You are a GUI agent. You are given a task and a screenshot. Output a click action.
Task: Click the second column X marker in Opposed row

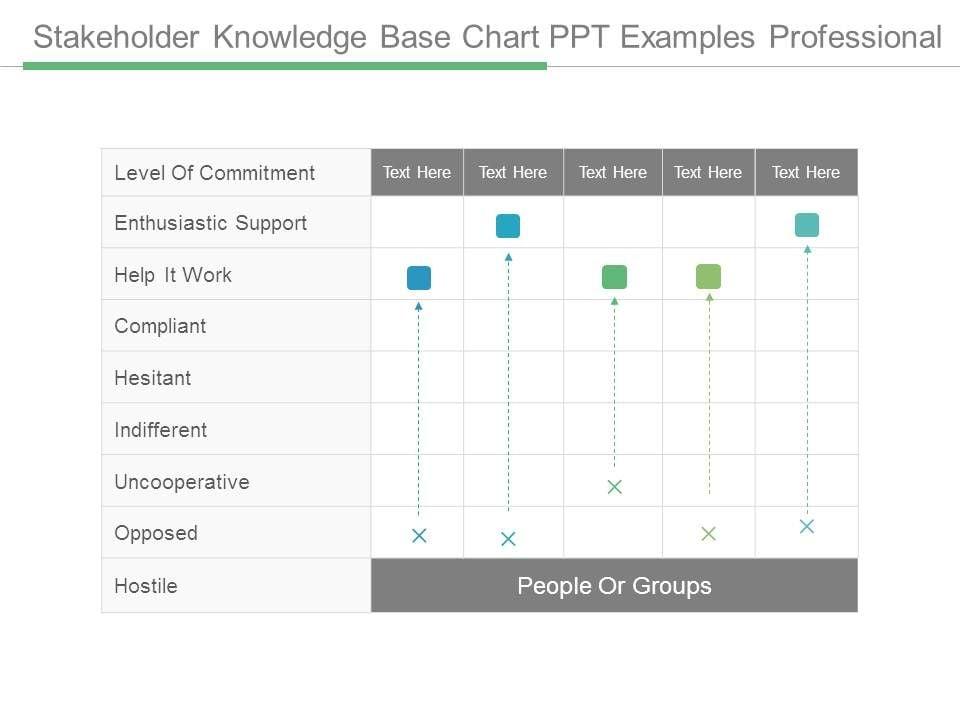click(x=508, y=539)
